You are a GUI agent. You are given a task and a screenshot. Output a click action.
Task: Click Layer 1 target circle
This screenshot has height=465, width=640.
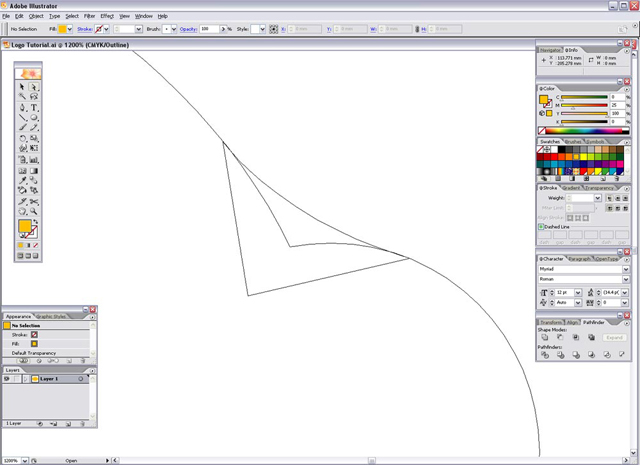click(x=81, y=379)
